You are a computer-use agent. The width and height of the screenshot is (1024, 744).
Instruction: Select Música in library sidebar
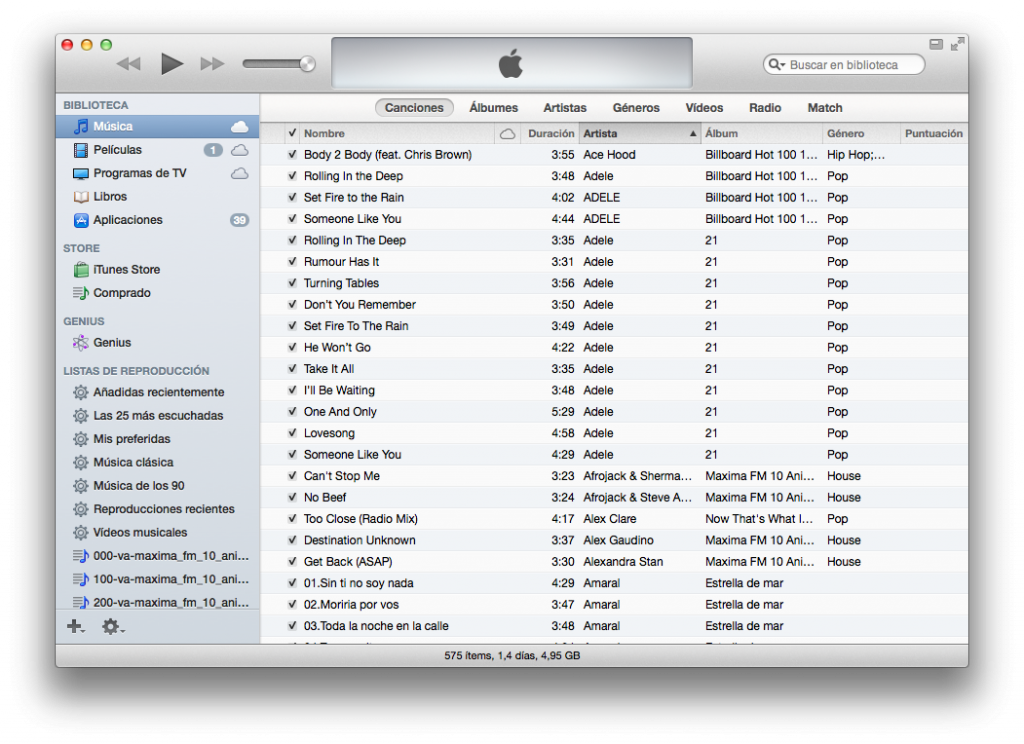click(x=157, y=126)
